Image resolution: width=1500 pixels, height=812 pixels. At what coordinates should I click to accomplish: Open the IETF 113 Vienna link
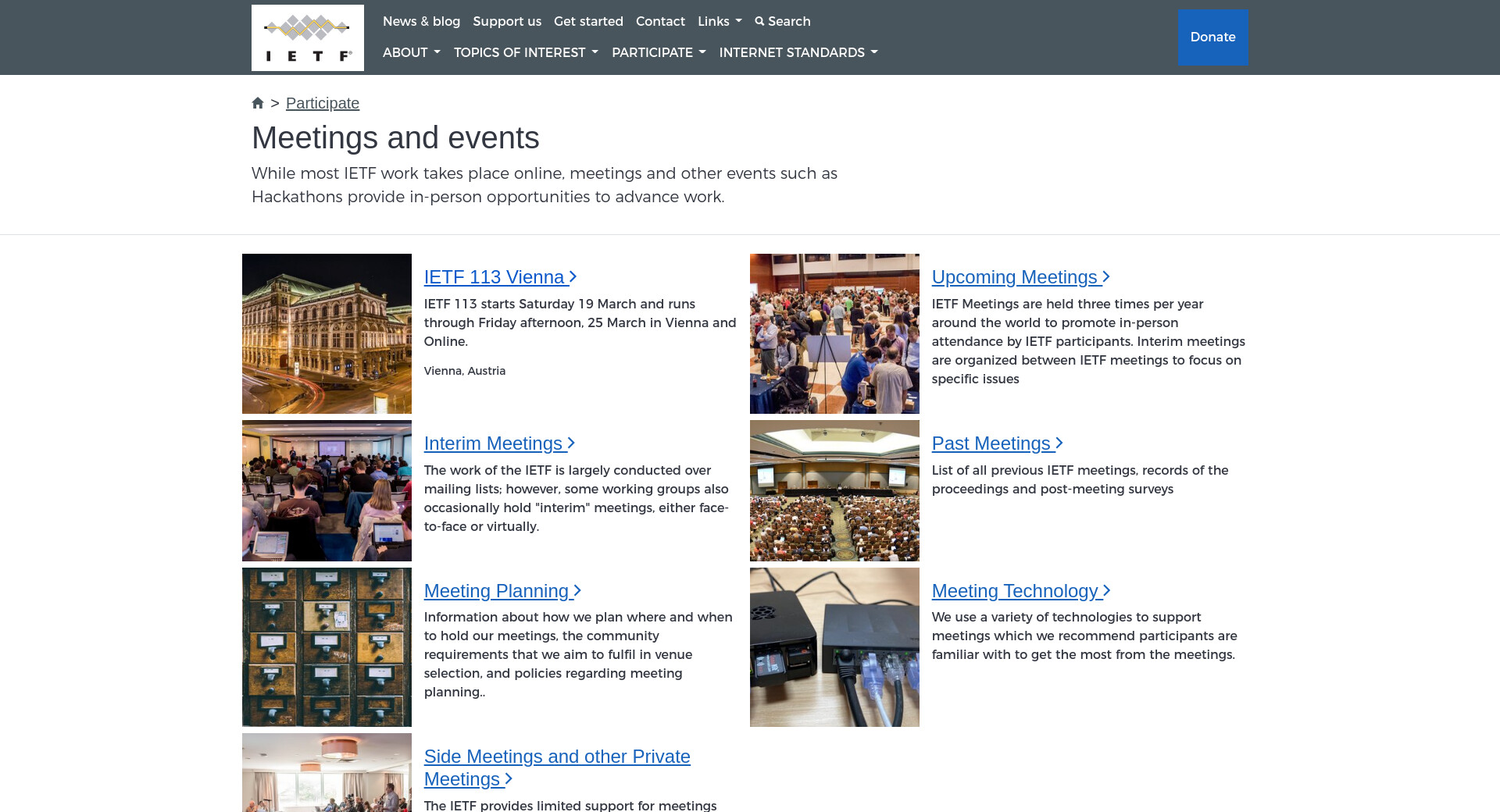501,277
